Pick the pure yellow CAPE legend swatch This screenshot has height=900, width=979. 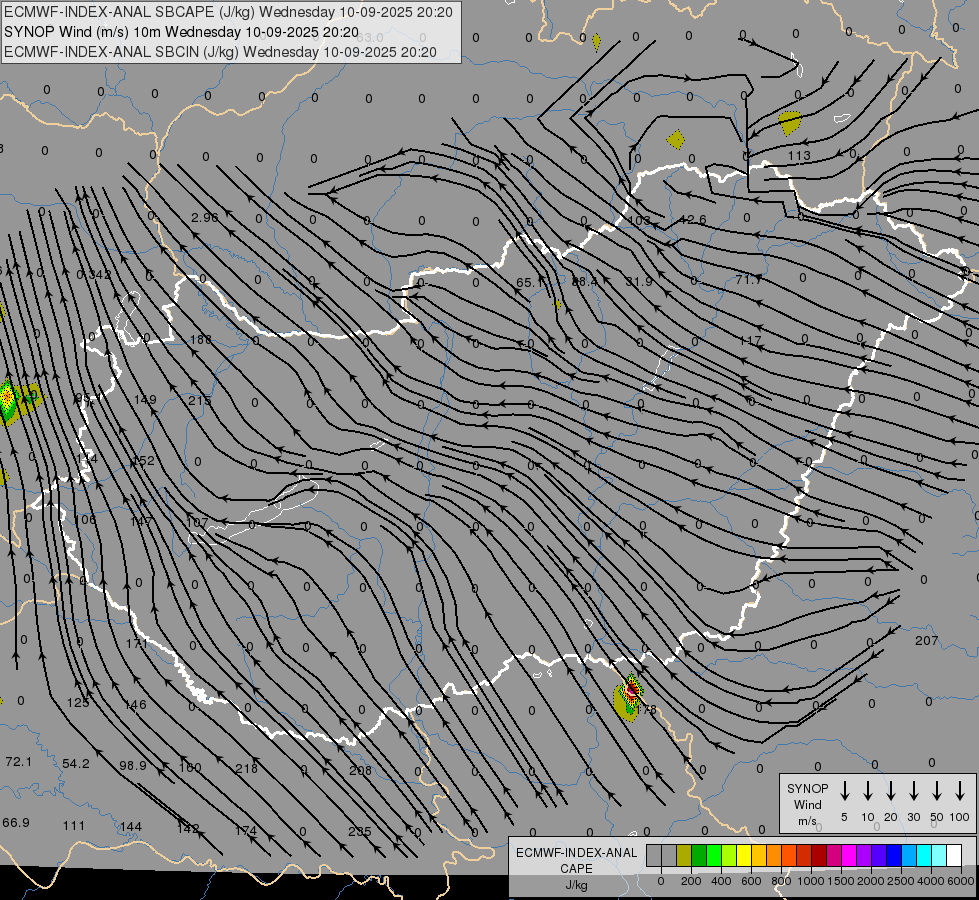[744, 856]
